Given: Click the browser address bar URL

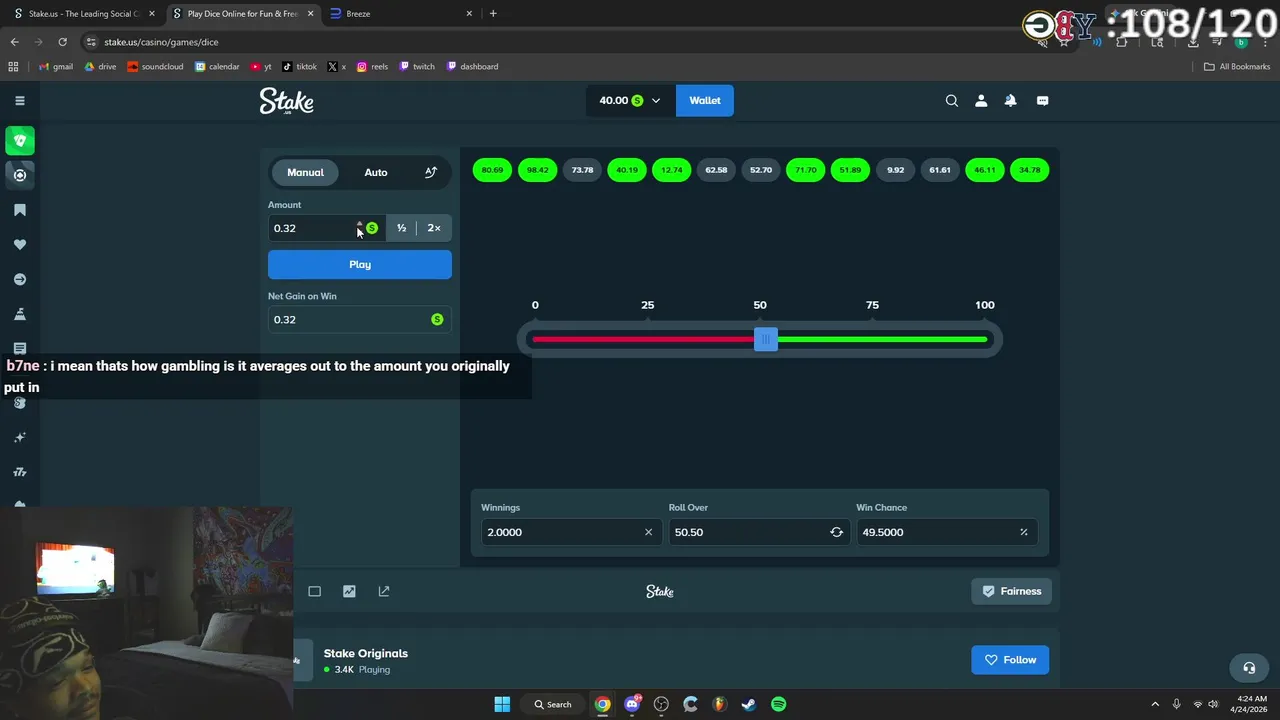Looking at the screenshot, I should 161,42.
